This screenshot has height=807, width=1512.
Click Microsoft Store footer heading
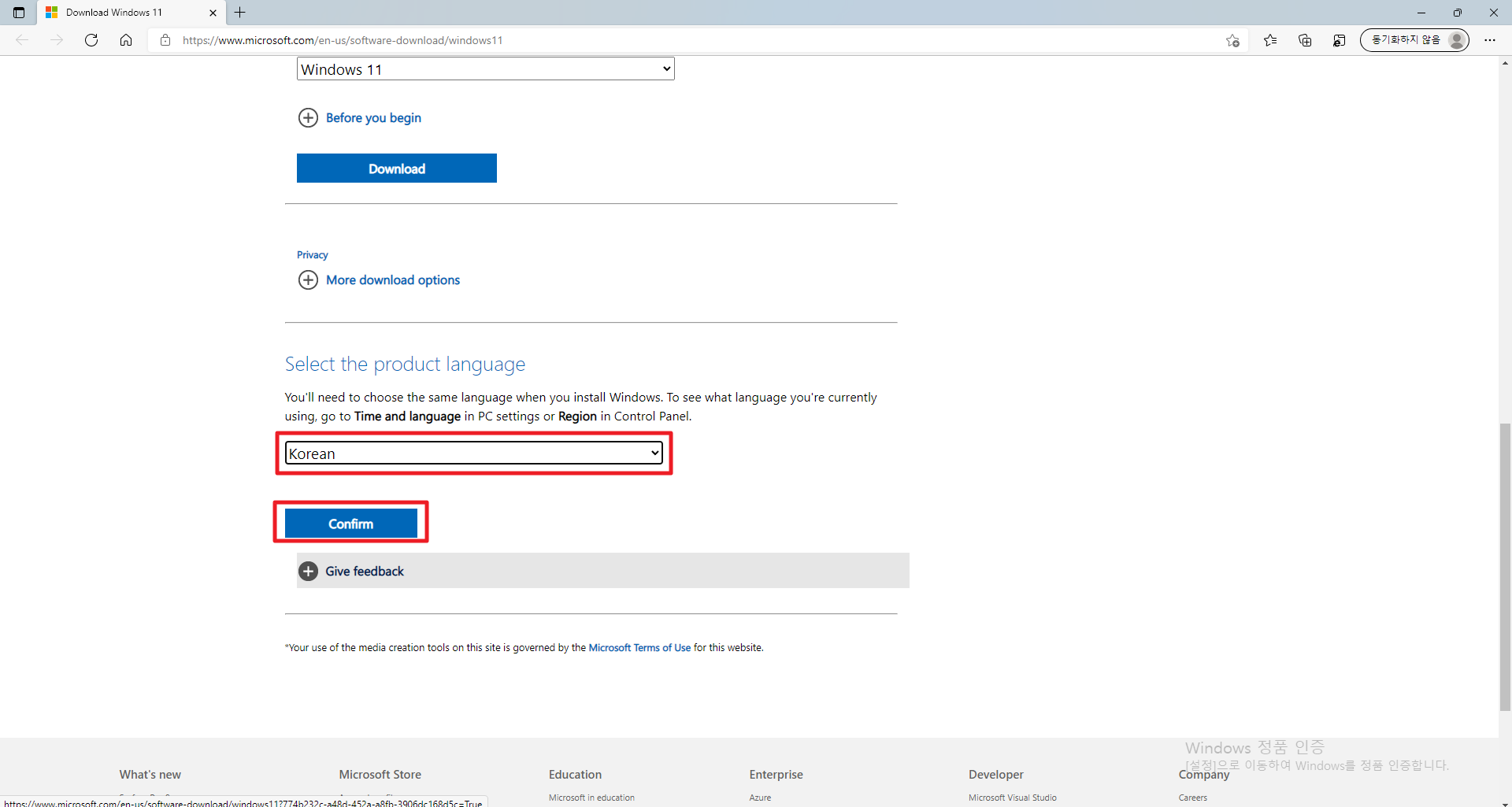380,775
